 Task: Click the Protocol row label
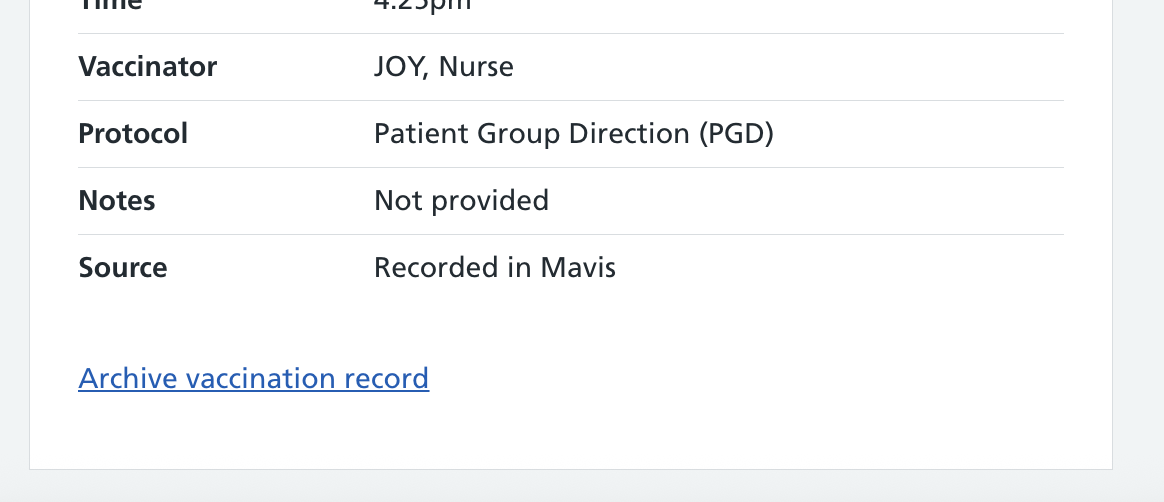click(x=133, y=134)
